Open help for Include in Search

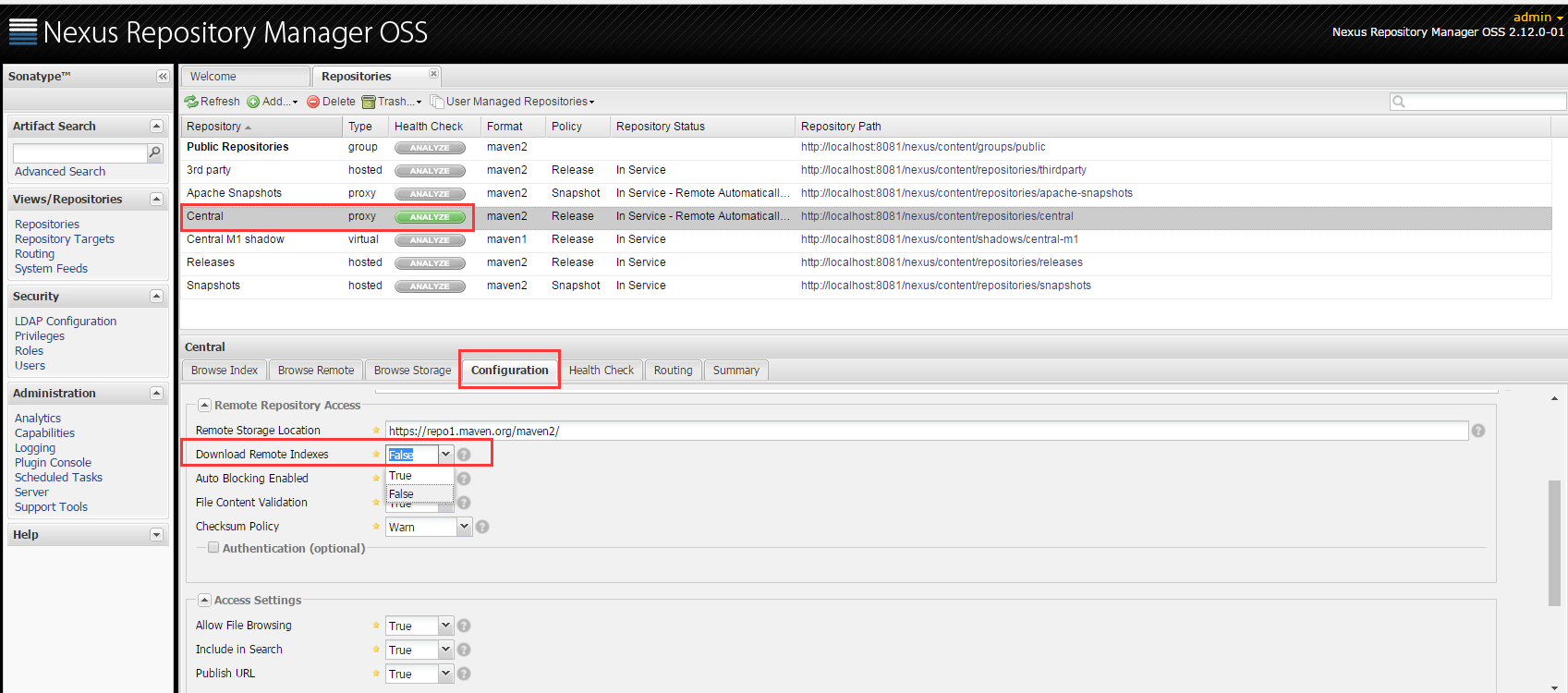(x=464, y=650)
